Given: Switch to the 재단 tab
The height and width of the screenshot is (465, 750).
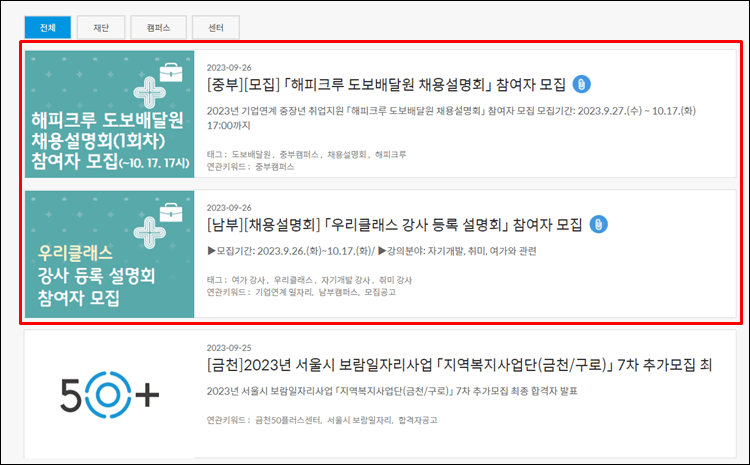Looking at the screenshot, I should click(101, 28).
